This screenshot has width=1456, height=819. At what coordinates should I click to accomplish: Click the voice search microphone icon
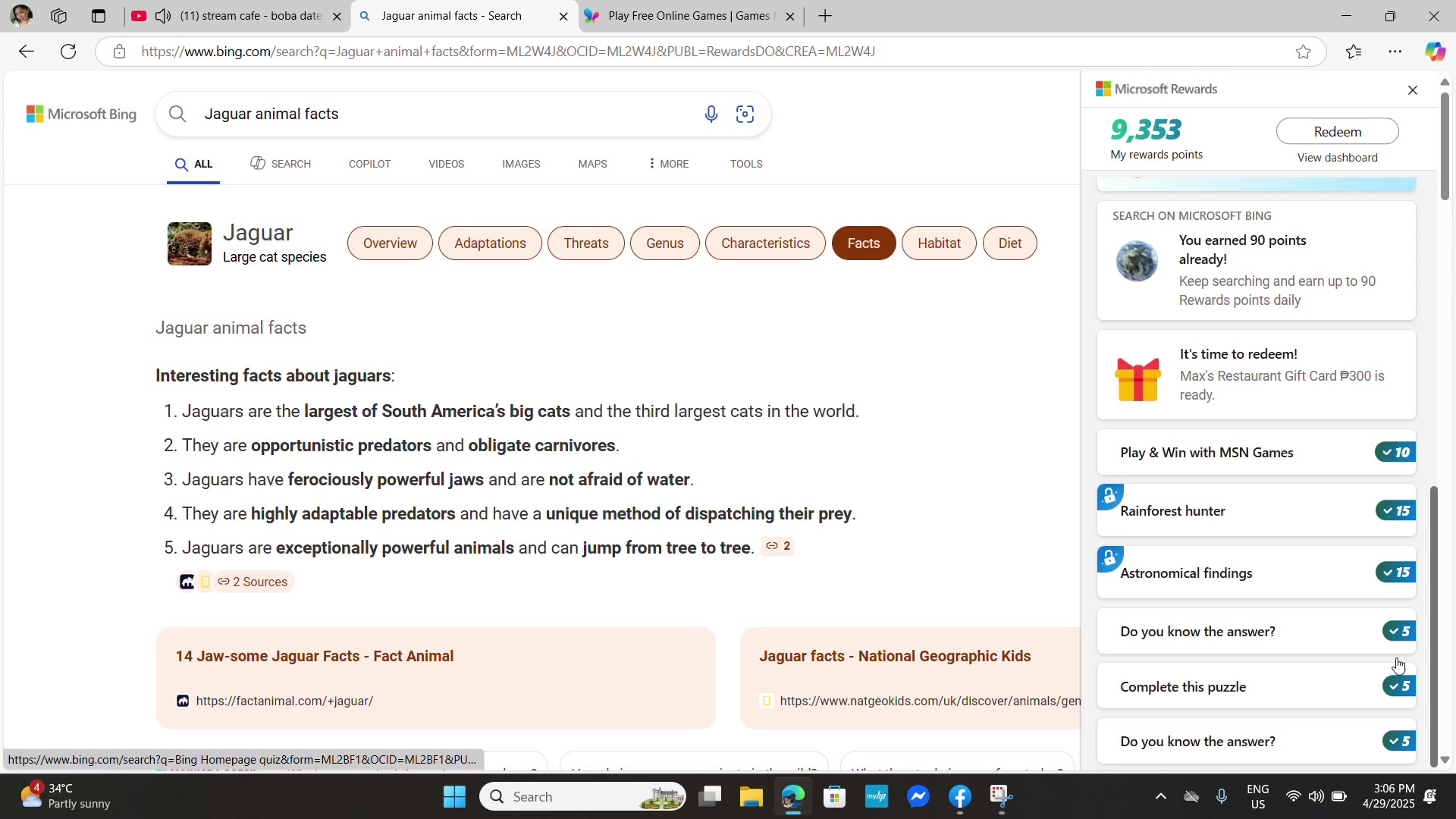[711, 115]
